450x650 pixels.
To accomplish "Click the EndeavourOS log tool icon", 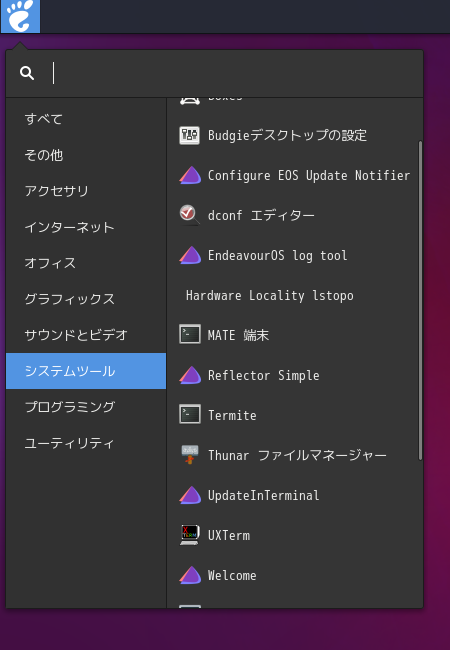I will (x=190, y=255).
